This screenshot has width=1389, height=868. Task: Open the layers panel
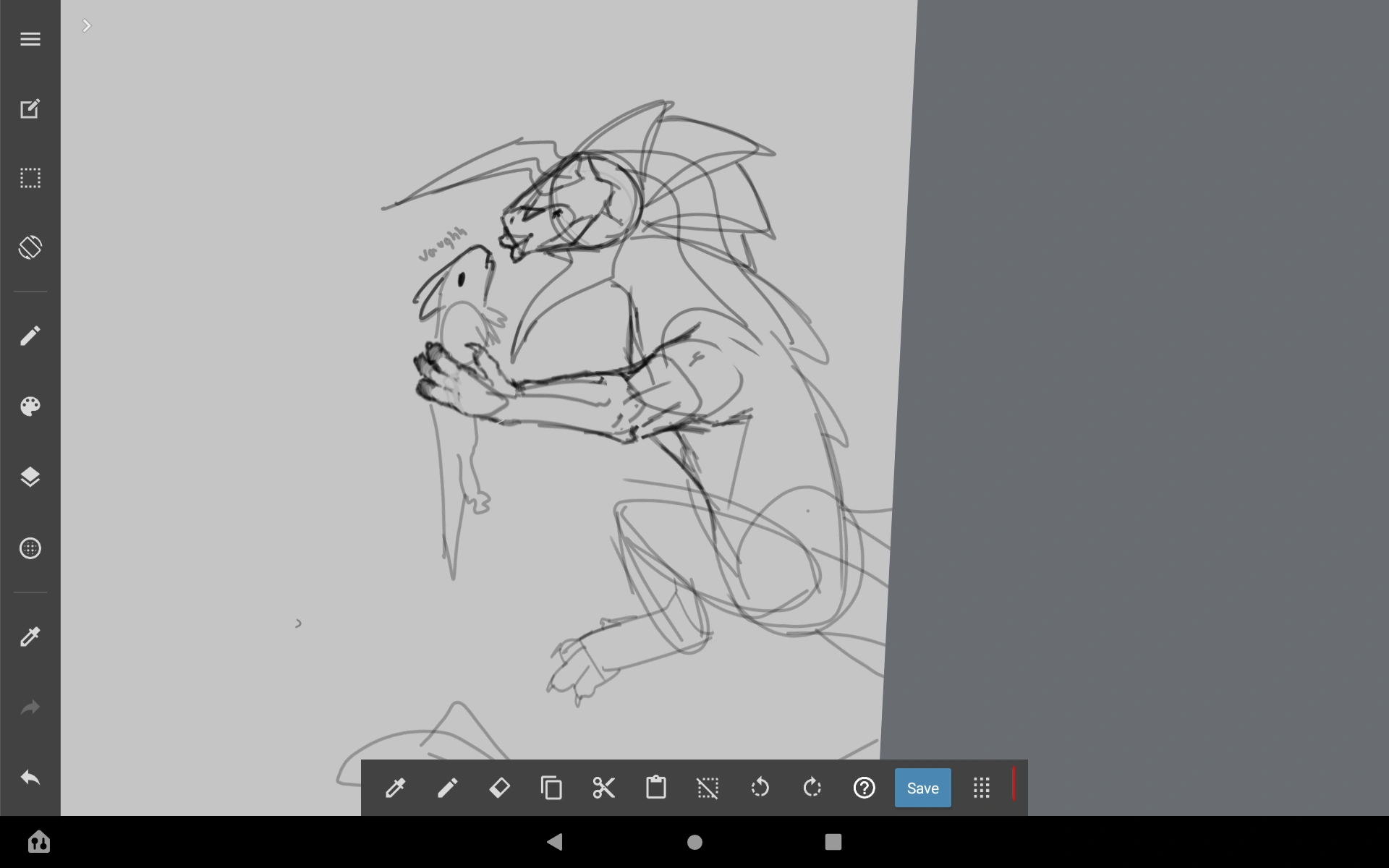pos(30,477)
